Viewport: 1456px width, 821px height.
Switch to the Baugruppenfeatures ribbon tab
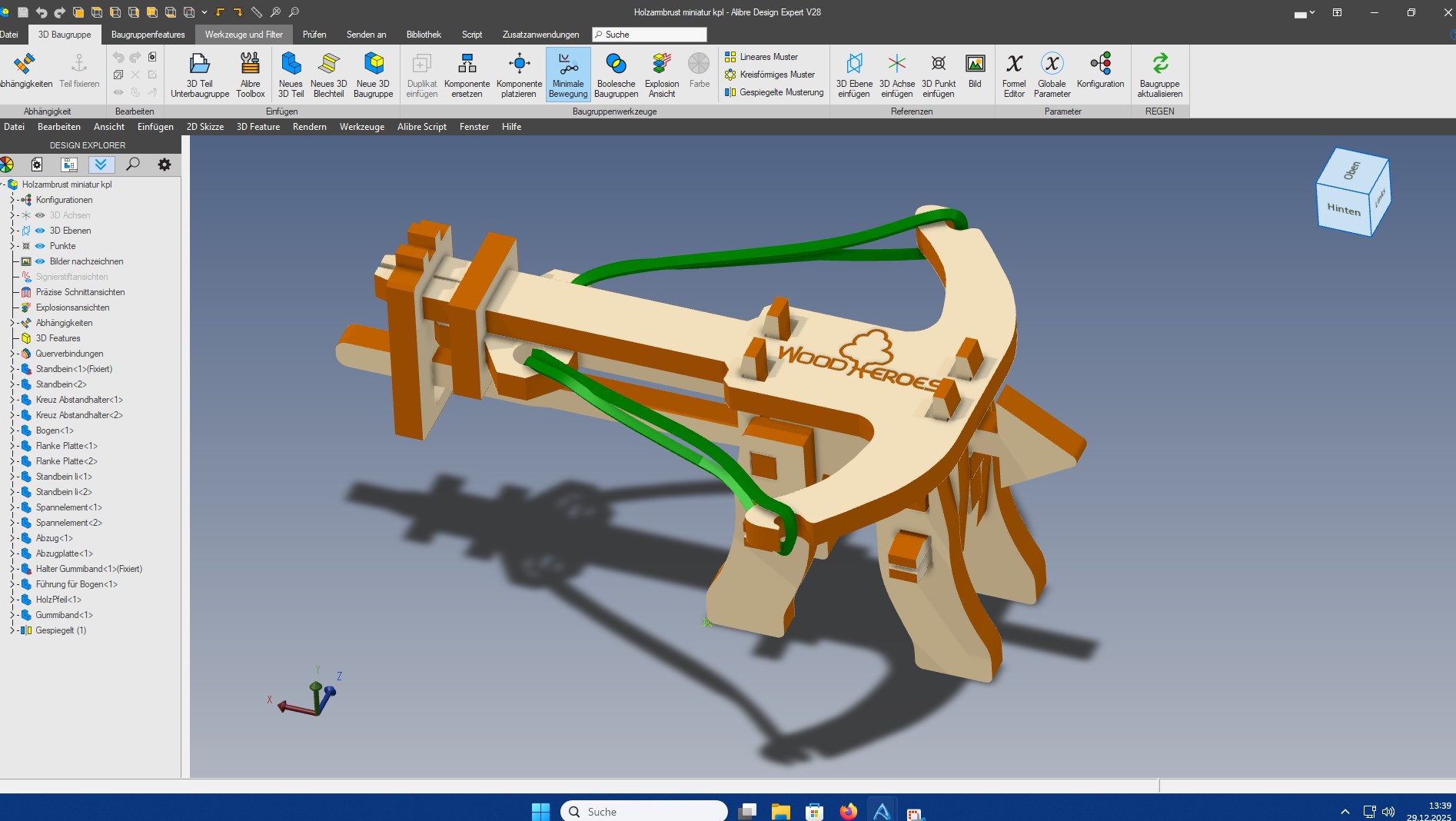(x=148, y=35)
